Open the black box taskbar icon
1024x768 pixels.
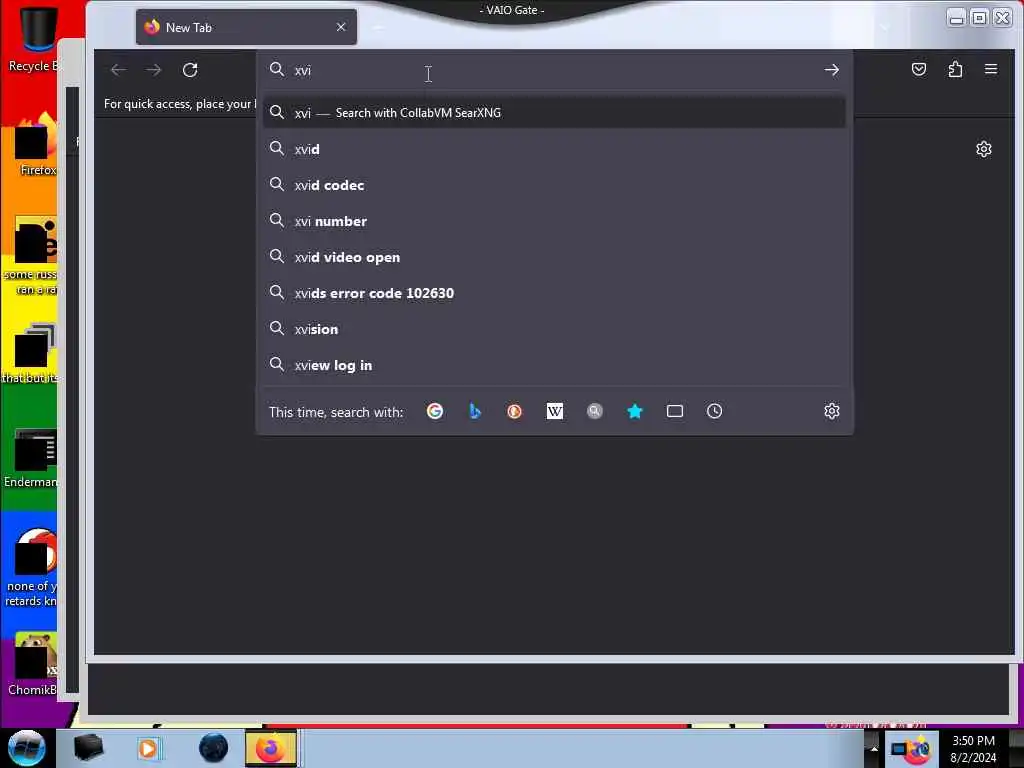pos(88,748)
